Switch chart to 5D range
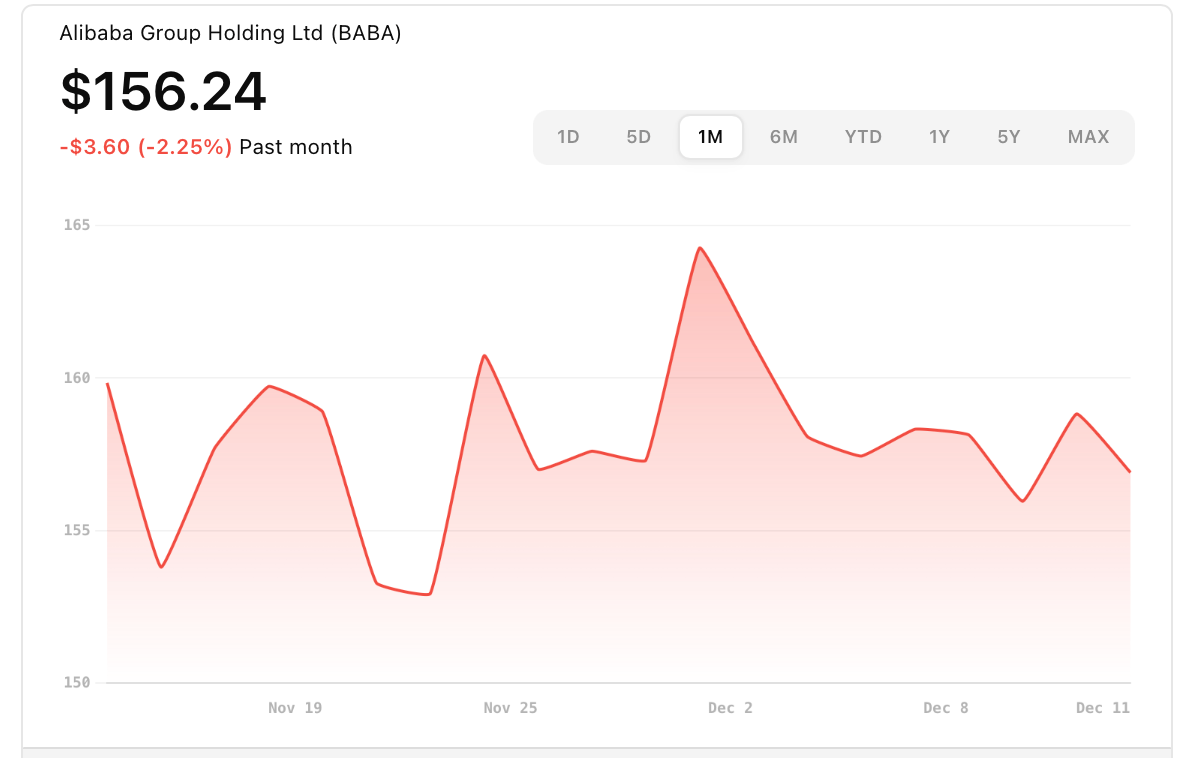1182x758 pixels. pos(638,137)
